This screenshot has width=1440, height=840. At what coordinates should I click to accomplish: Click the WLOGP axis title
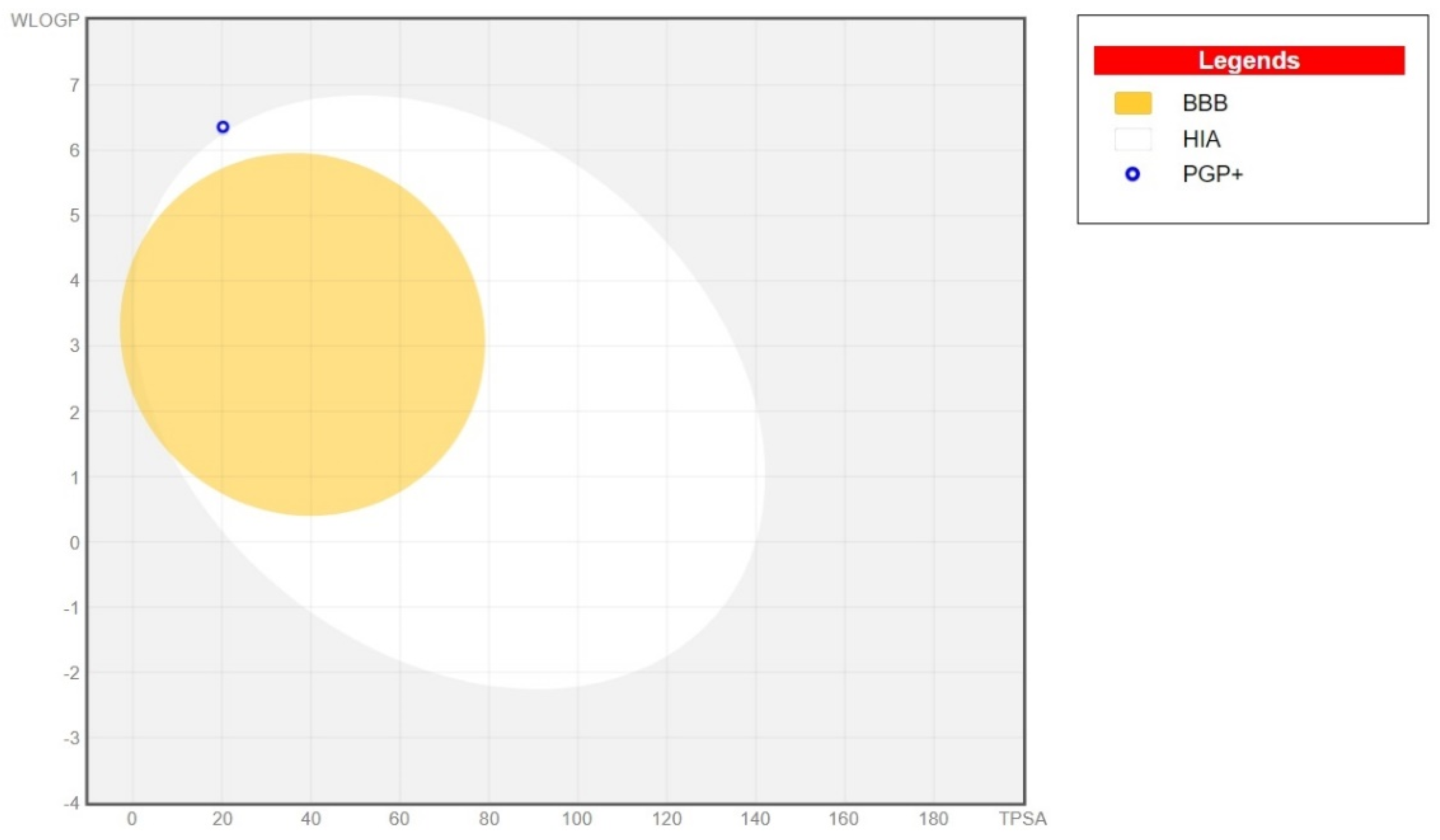45,21
